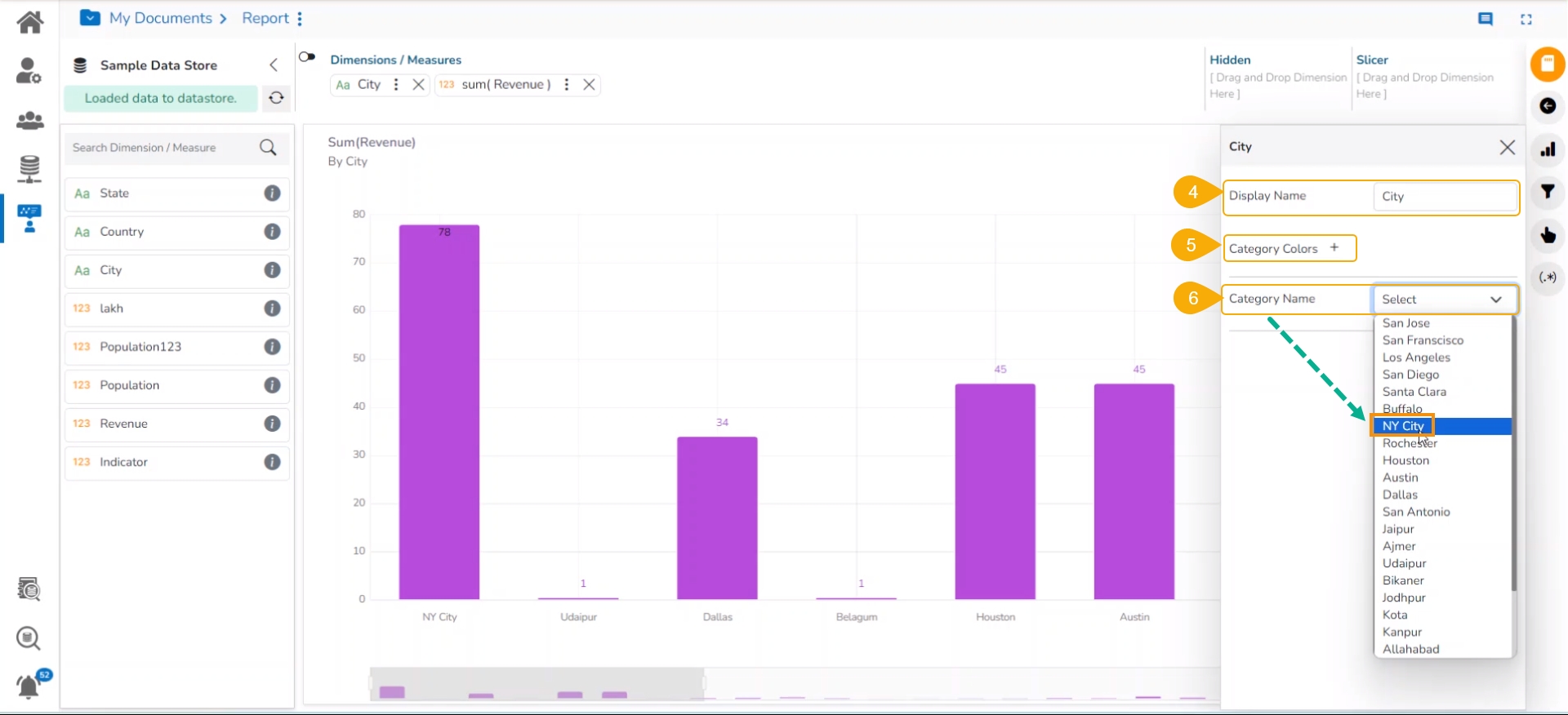
Task: Collapse the Sample Data Store panel
Action: click(274, 65)
